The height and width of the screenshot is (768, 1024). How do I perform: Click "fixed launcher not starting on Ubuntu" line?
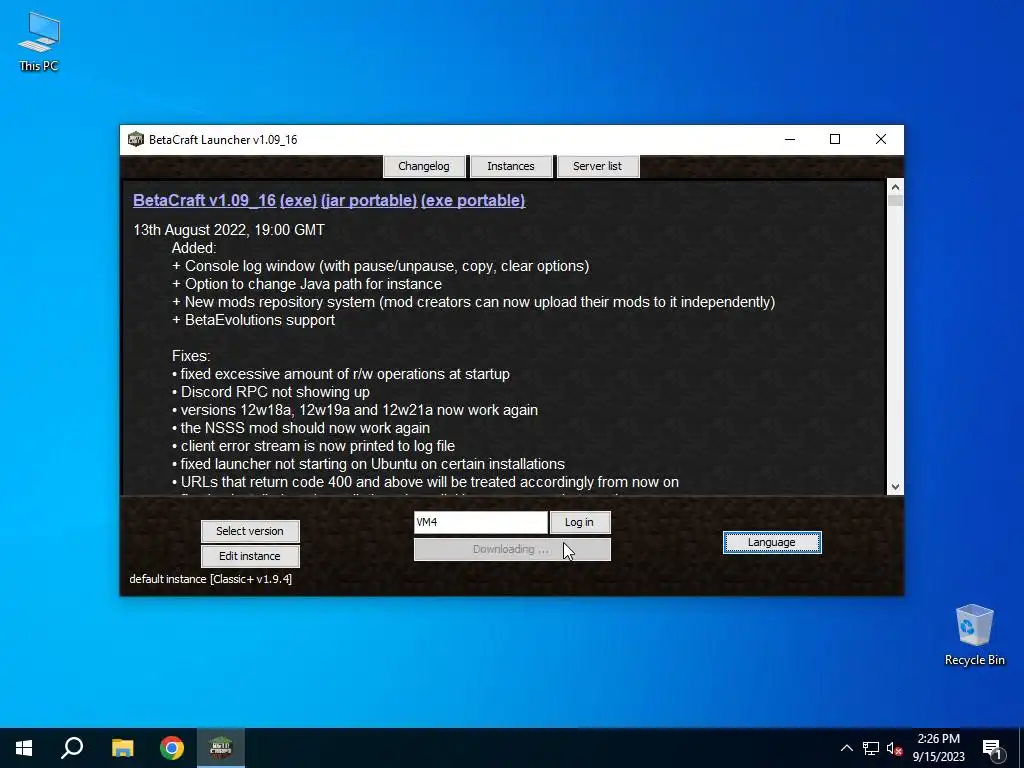tap(368, 464)
